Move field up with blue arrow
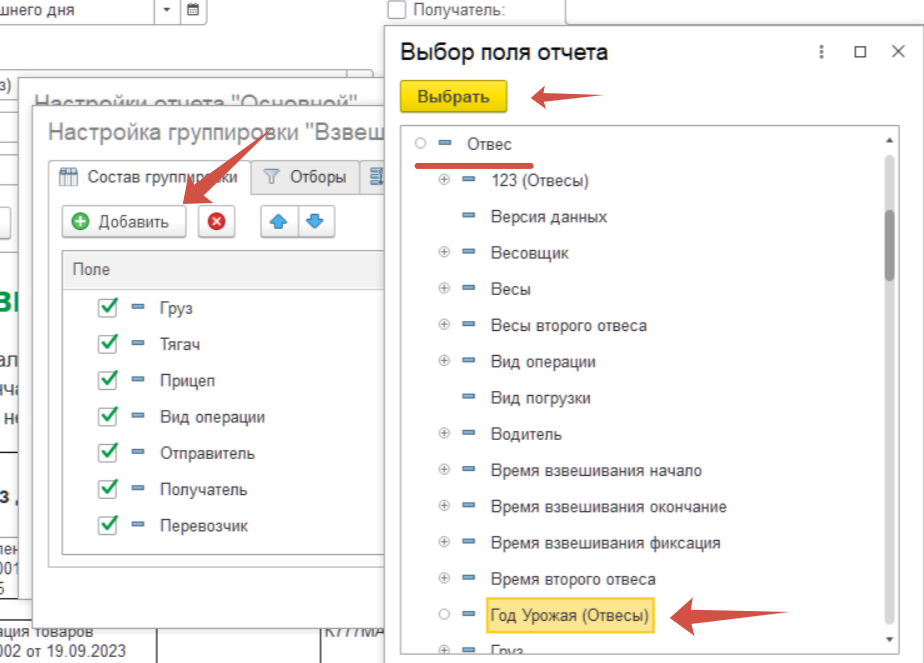This screenshot has height=663, width=924. (x=279, y=222)
